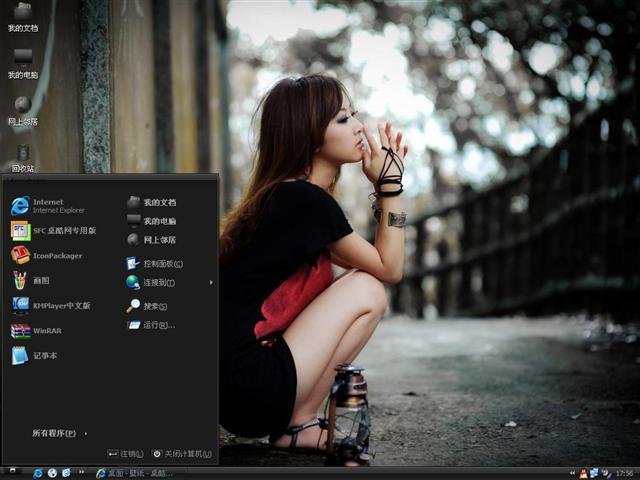Open 我的文档 in start menu right column

click(x=151, y=202)
